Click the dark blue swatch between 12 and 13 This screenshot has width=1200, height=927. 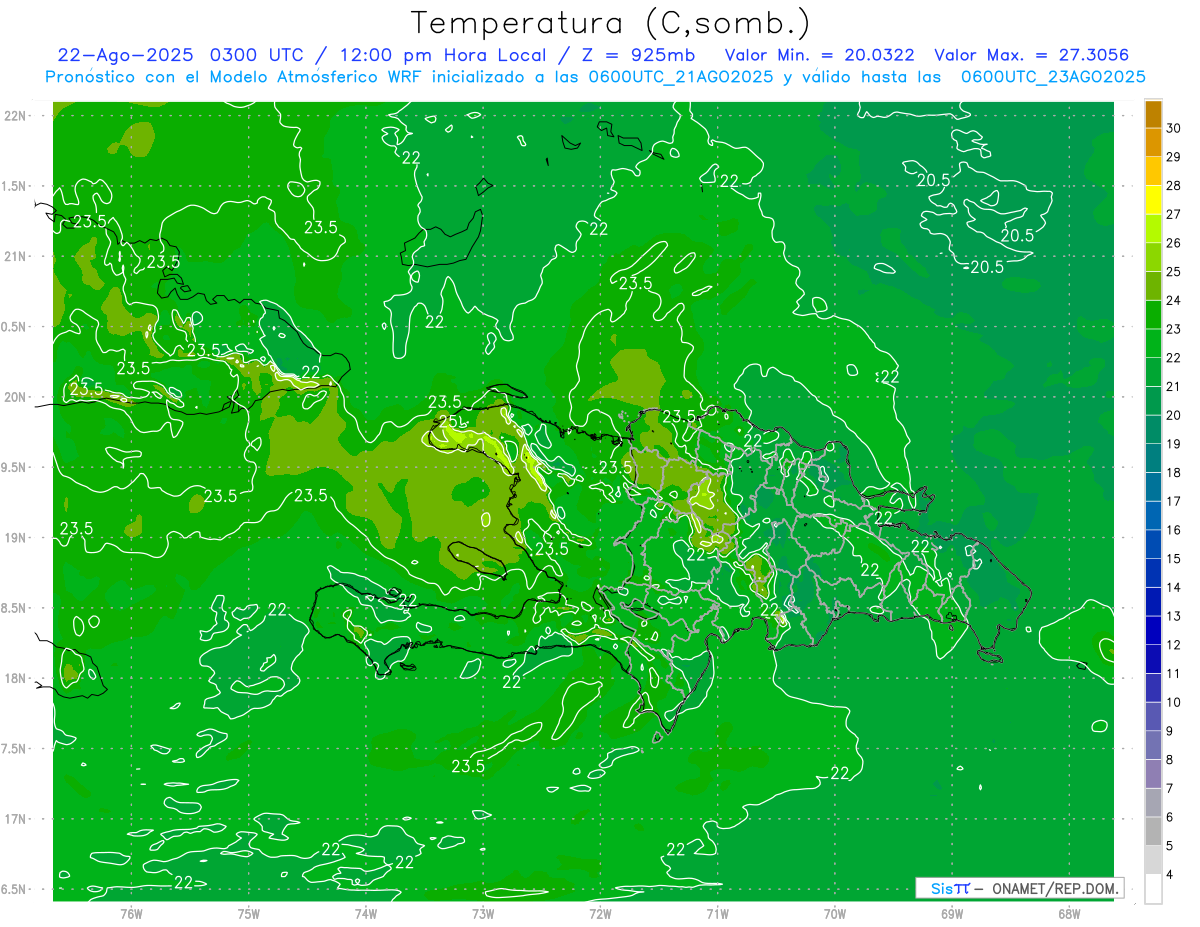(x=1153, y=630)
